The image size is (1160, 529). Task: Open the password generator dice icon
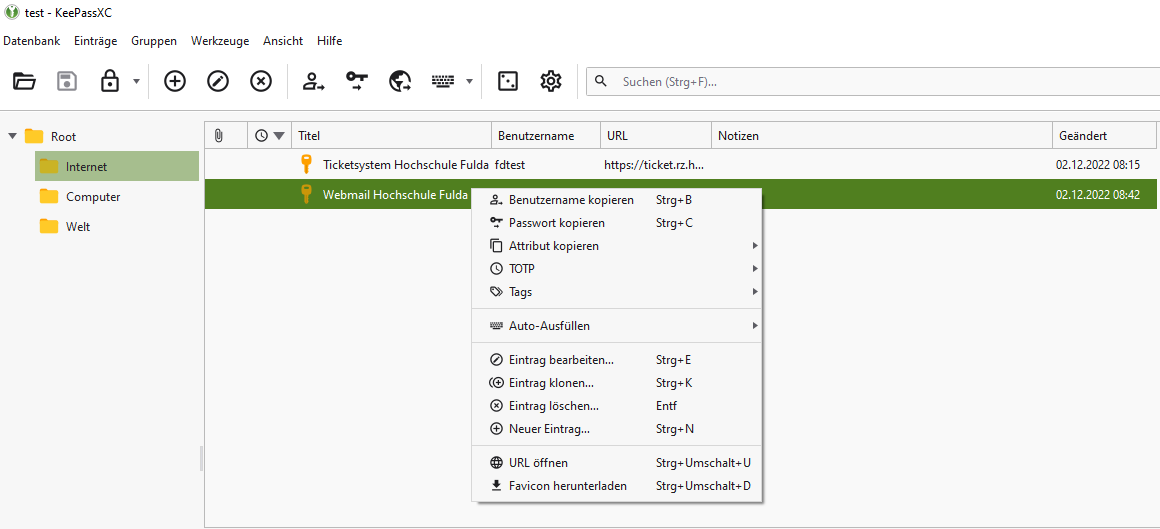click(508, 82)
